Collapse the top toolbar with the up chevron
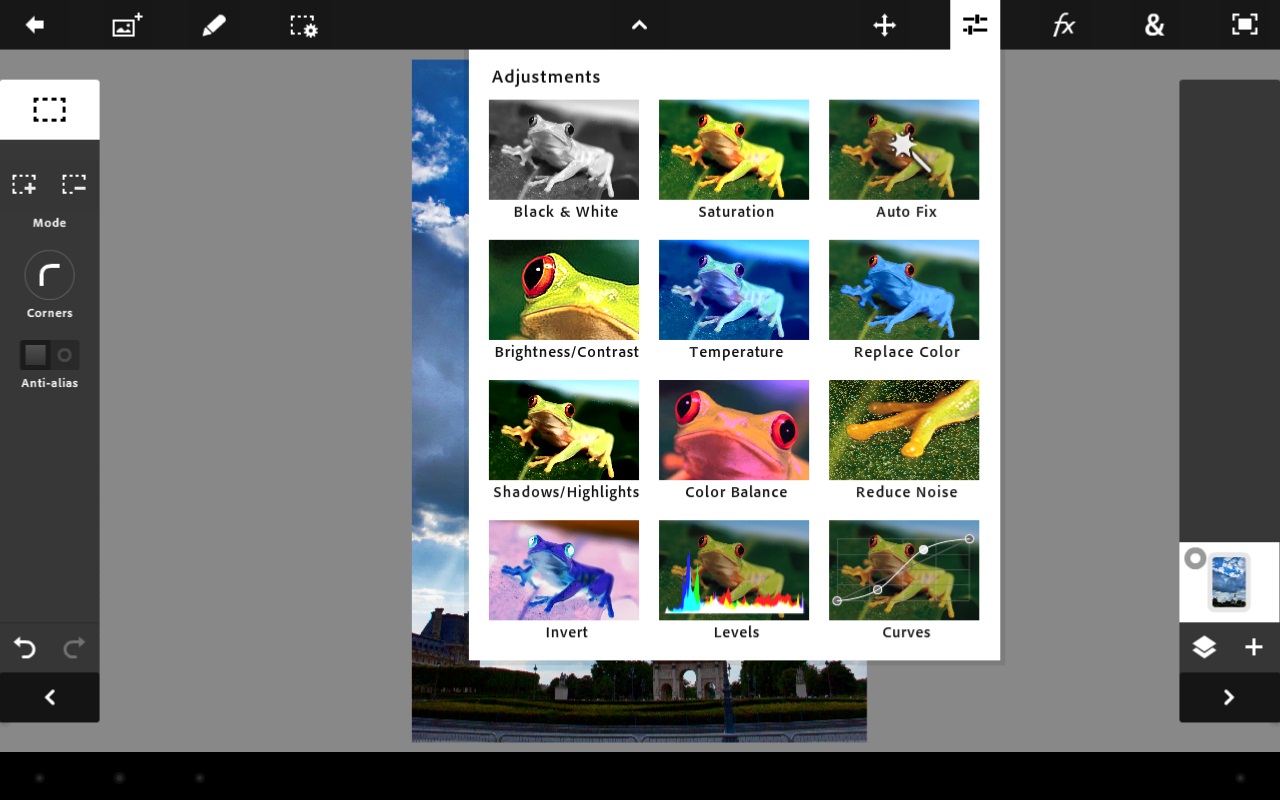 click(x=639, y=25)
